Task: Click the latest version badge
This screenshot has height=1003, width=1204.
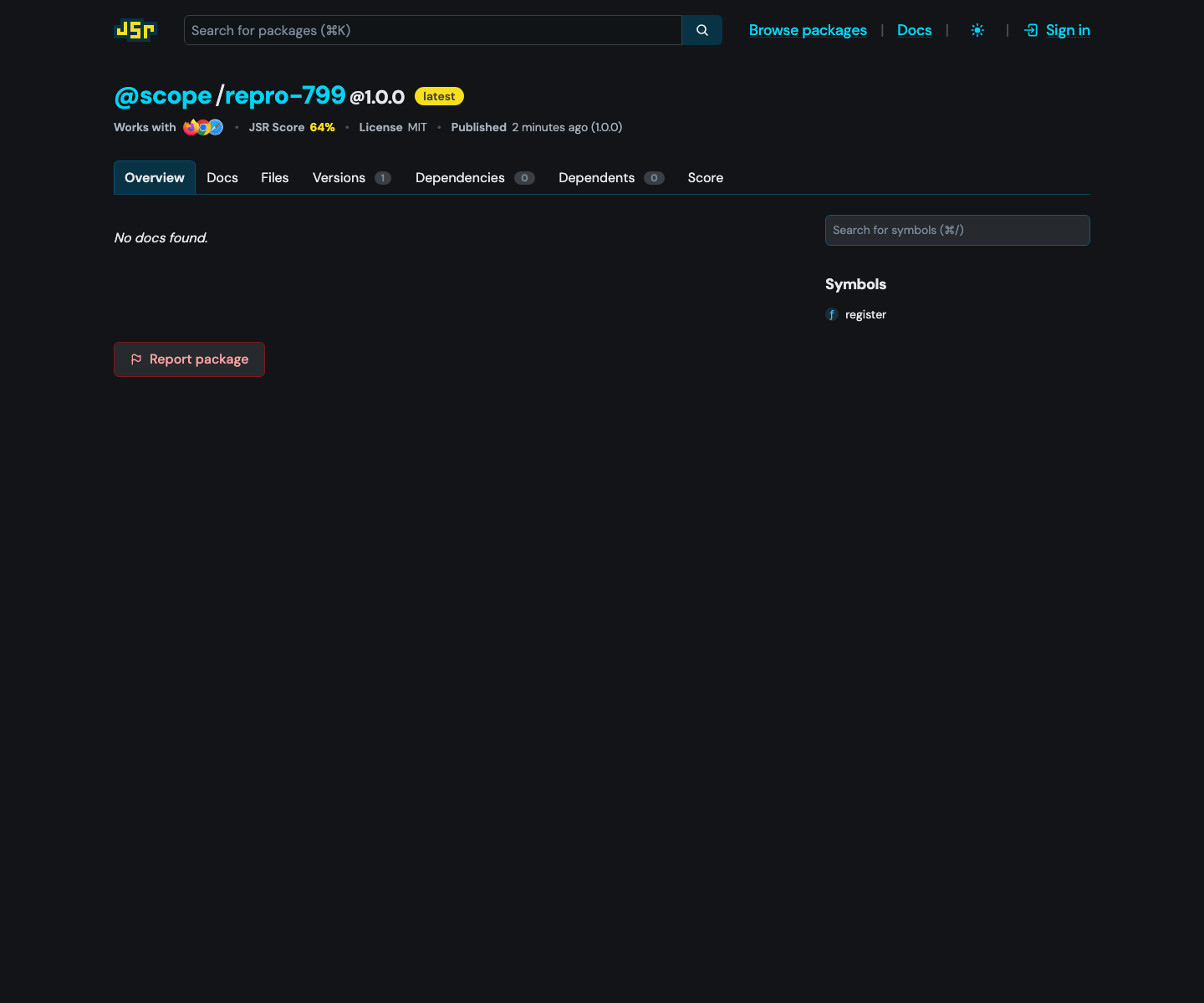Action: coord(439,96)
